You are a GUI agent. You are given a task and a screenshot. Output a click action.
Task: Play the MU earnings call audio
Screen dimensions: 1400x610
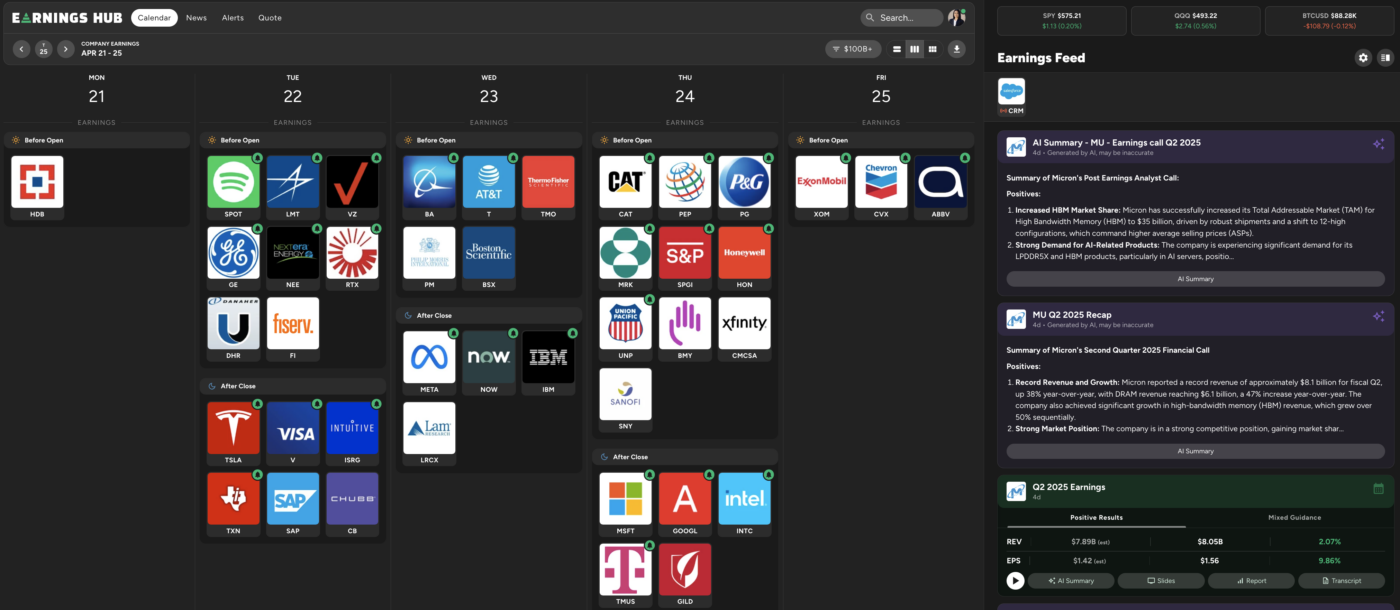tap(1015, 581)
